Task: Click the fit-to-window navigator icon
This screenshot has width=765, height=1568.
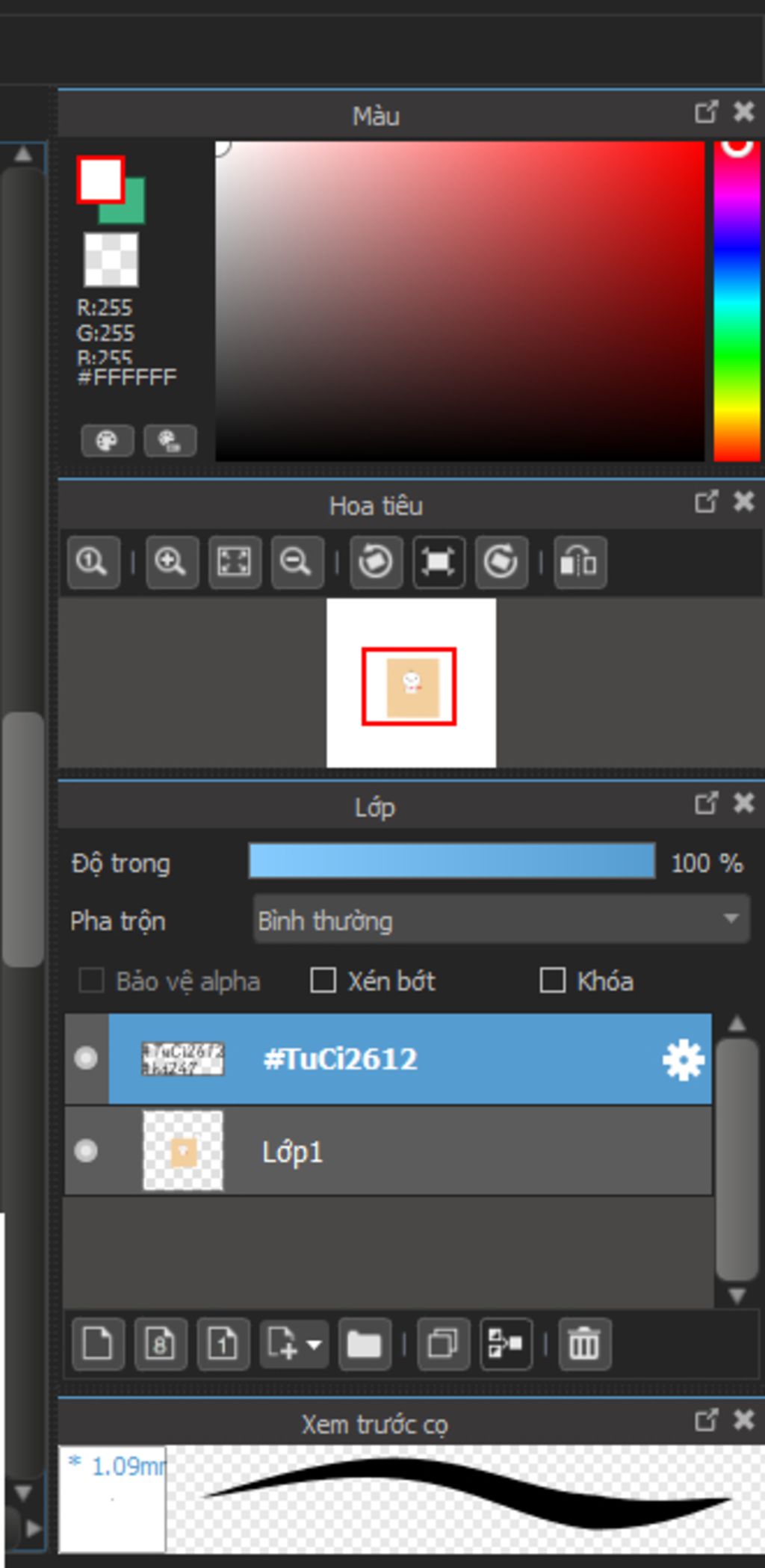Action: 235,562
